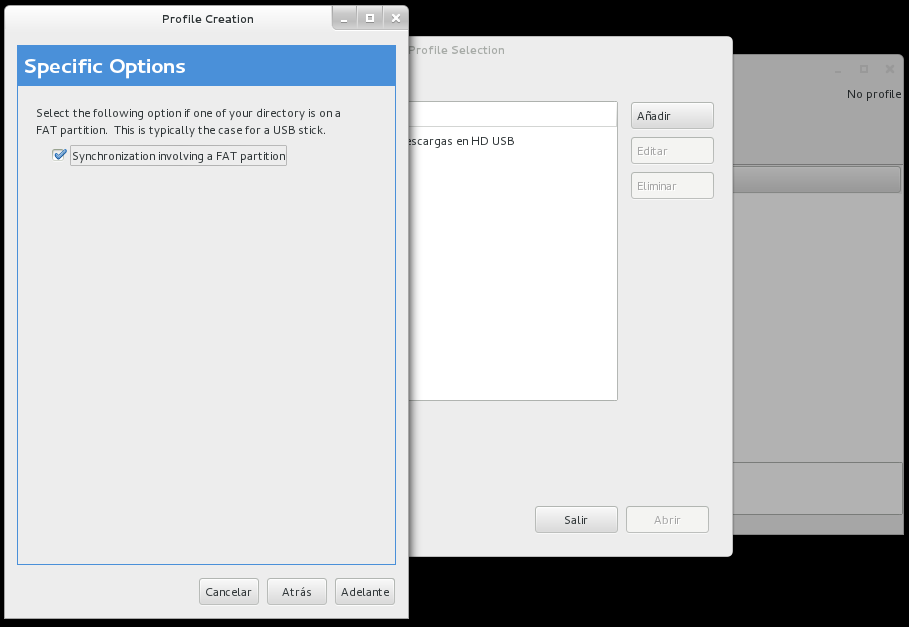Click the disabled Editar button in Profile Selection

pos(672,151)
